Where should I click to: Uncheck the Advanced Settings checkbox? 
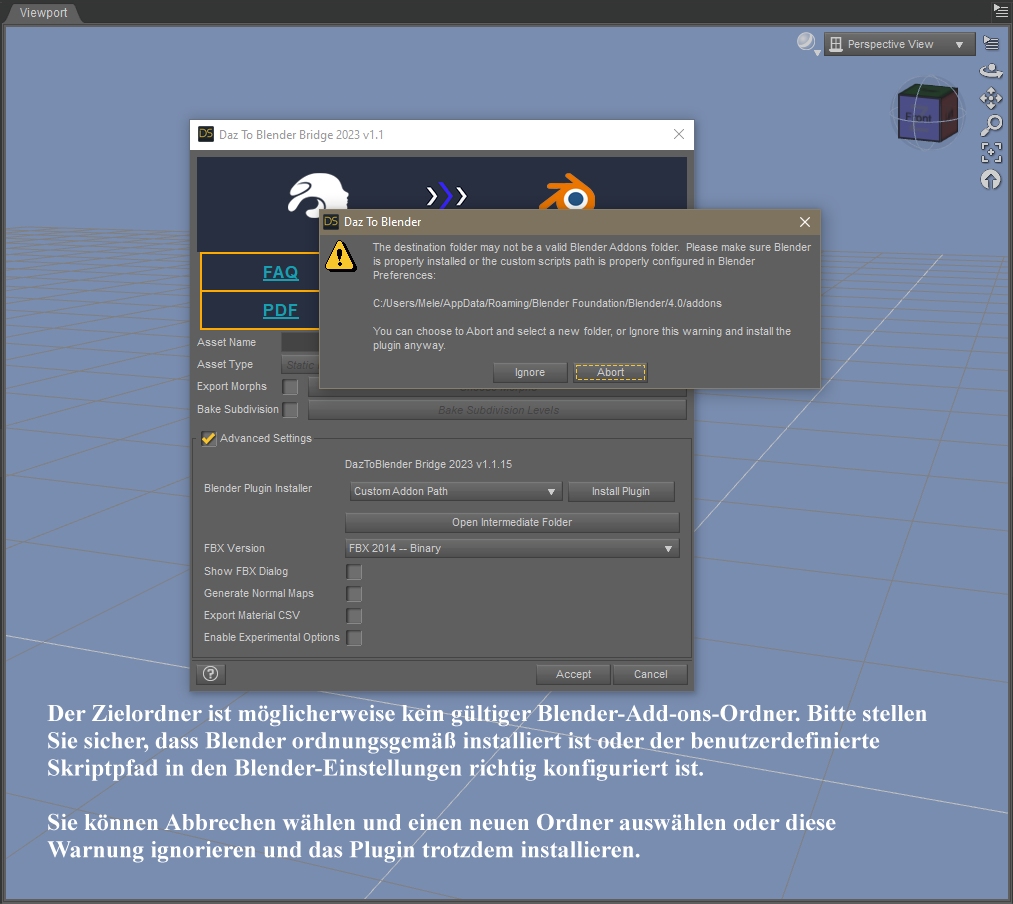pos(208,438)
